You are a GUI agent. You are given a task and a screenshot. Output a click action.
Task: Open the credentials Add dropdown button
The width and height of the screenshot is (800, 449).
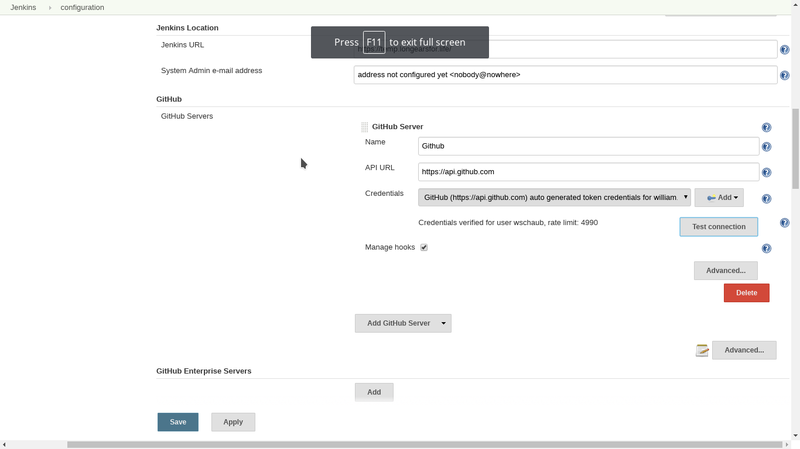click(719, 197)
